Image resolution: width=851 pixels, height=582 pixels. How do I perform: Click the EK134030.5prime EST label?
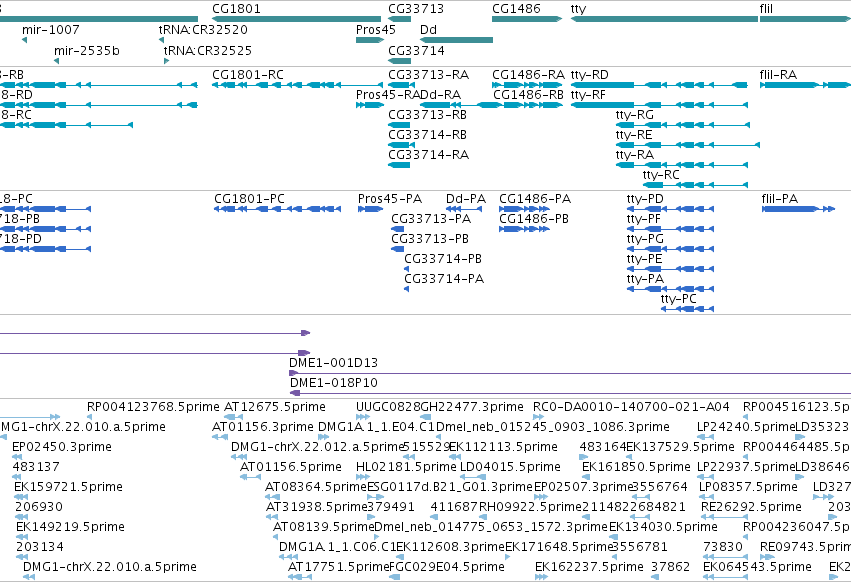click(x=663, y=527)
